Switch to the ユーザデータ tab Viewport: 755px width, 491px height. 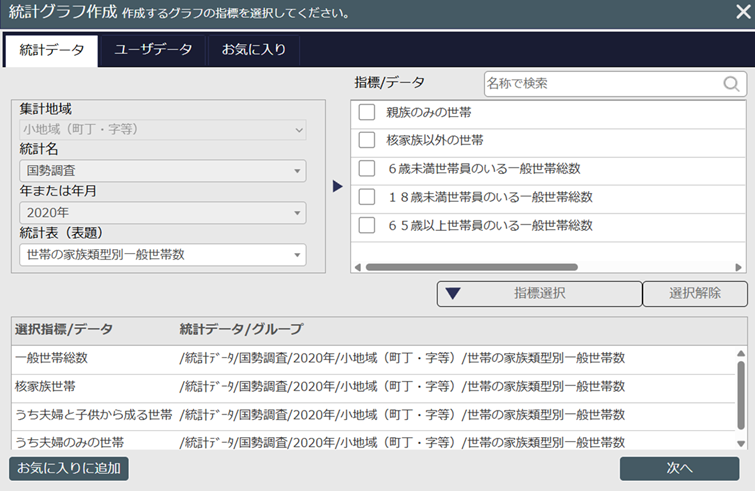pyautogui.click(x=153, y=51)
